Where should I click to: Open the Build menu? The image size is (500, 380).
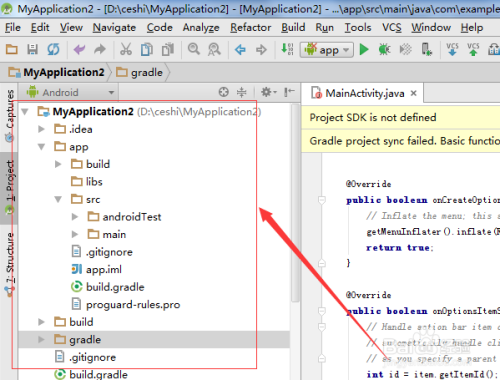click(293, 27)
